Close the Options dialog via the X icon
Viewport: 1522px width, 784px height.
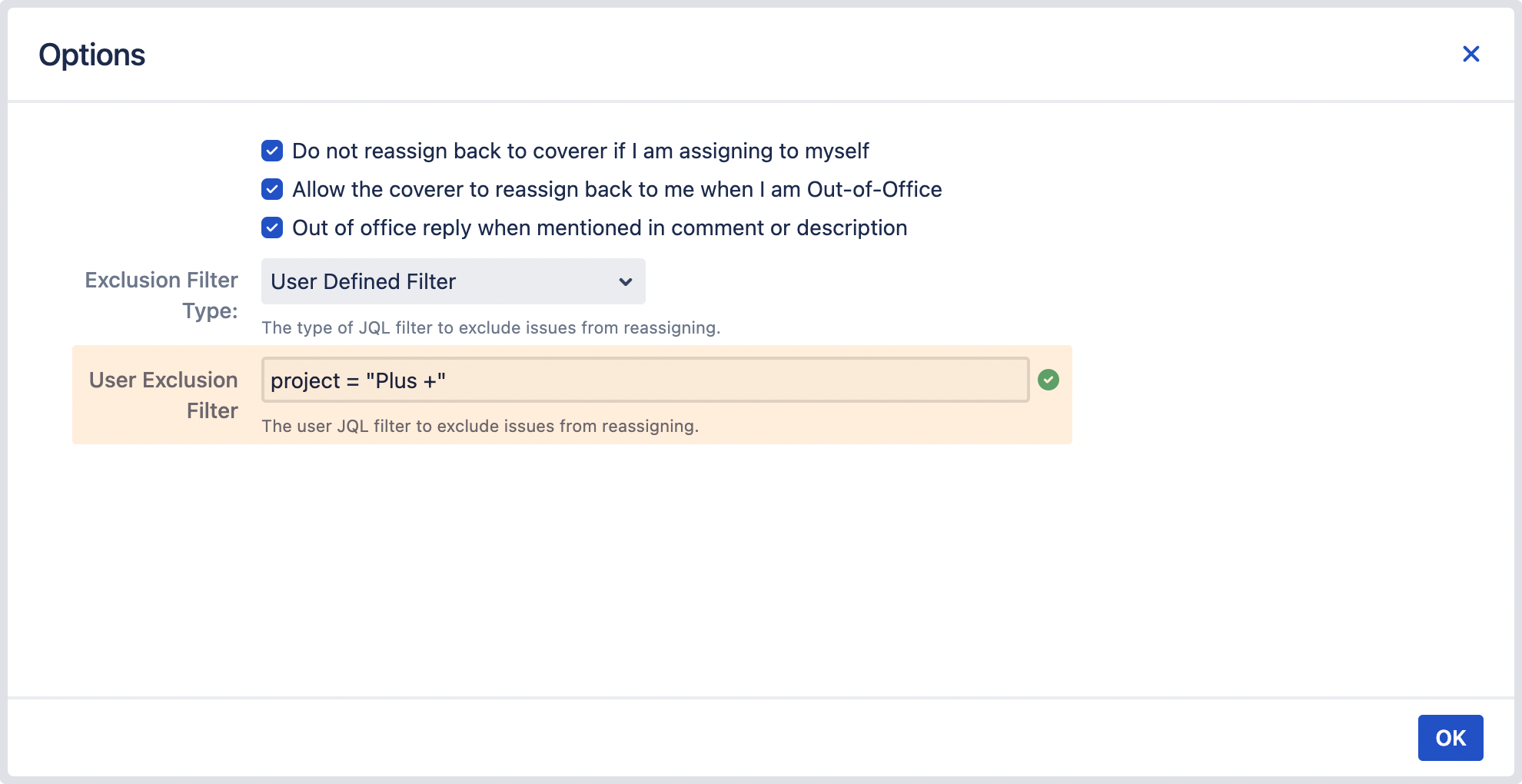point(1471,54)
